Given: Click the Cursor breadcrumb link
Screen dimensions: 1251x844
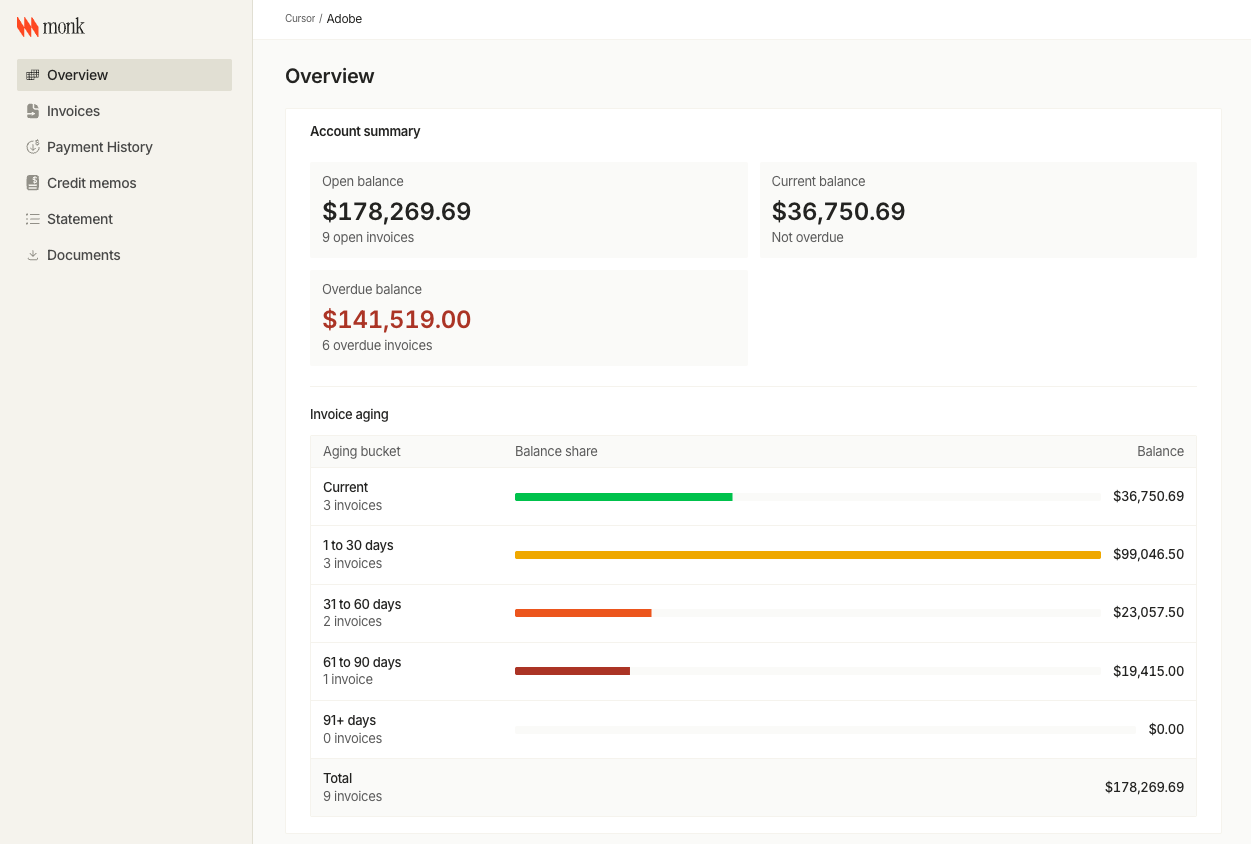Looking at the screenshot, I should point(300,19).
